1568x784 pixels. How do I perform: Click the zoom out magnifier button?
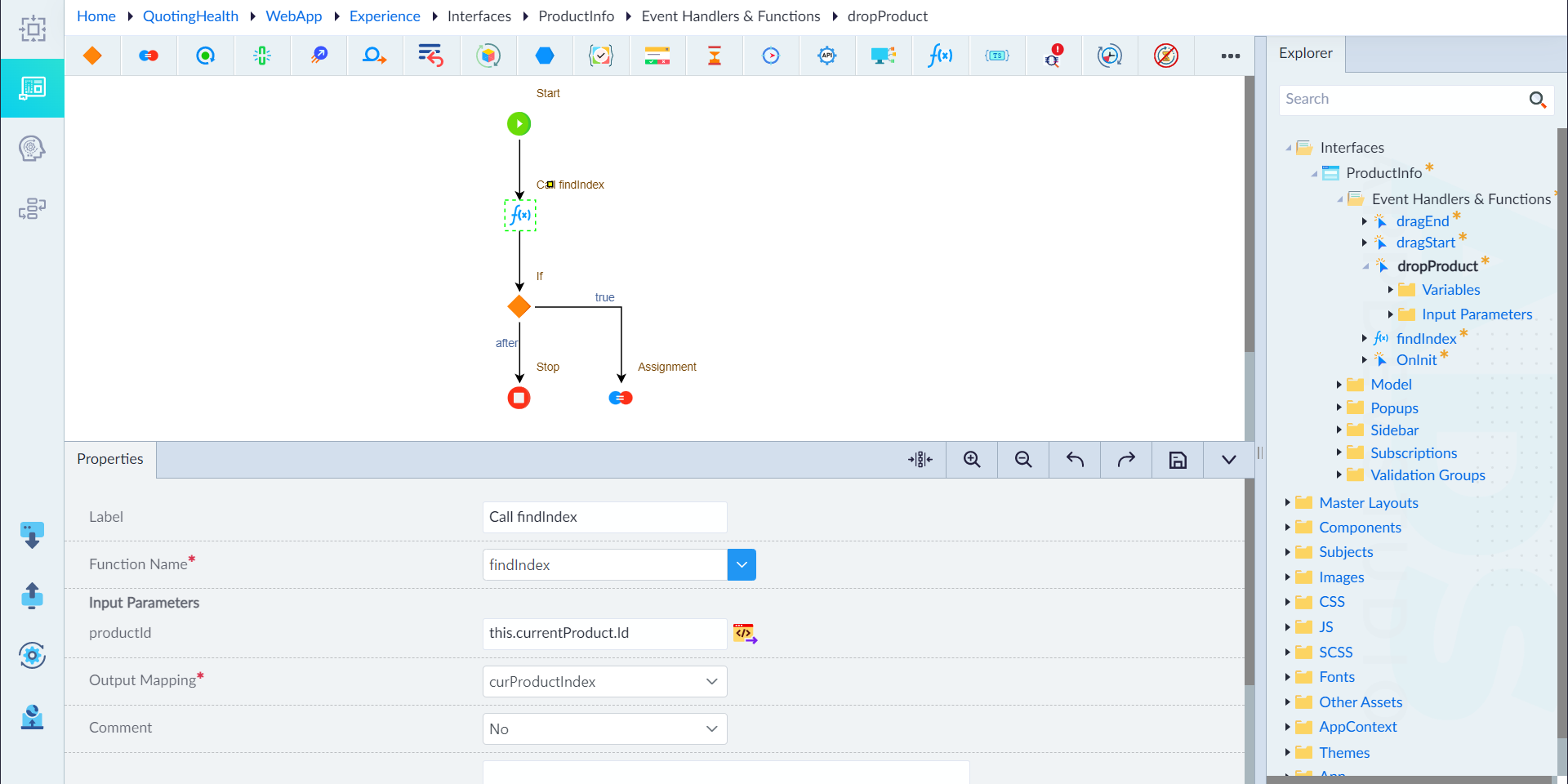[1023, 460]
